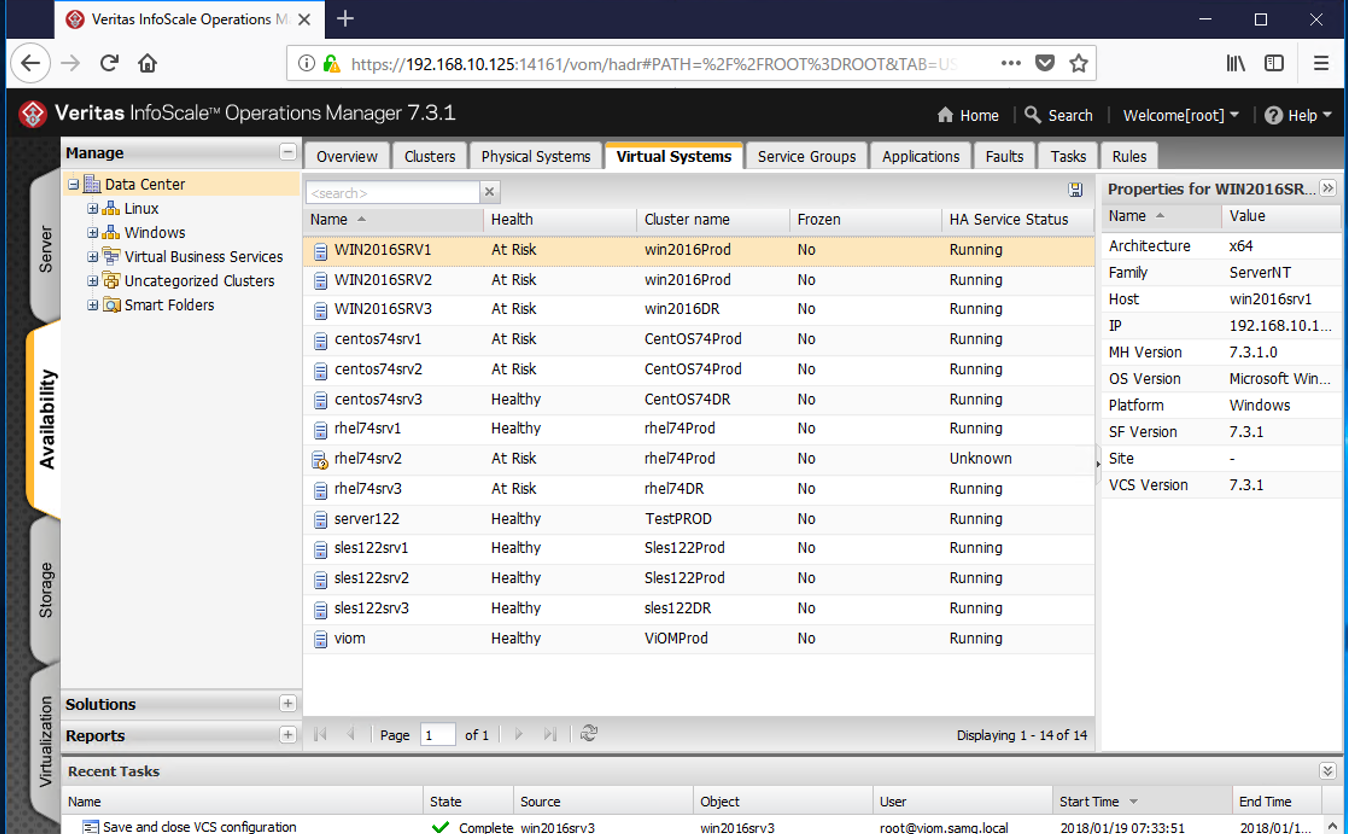Click the WIN2016SRV1 system icon

[320, 251]
